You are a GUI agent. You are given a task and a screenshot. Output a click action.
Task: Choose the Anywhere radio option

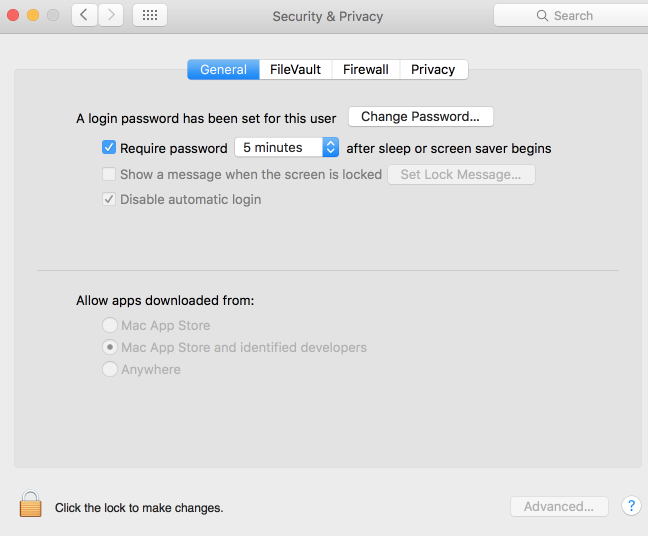click(x=110, y=369)
